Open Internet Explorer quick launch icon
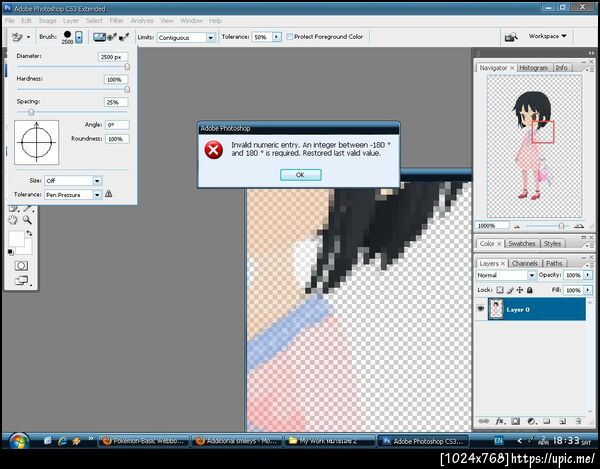The image size is (600, 469). pos(62,441)
